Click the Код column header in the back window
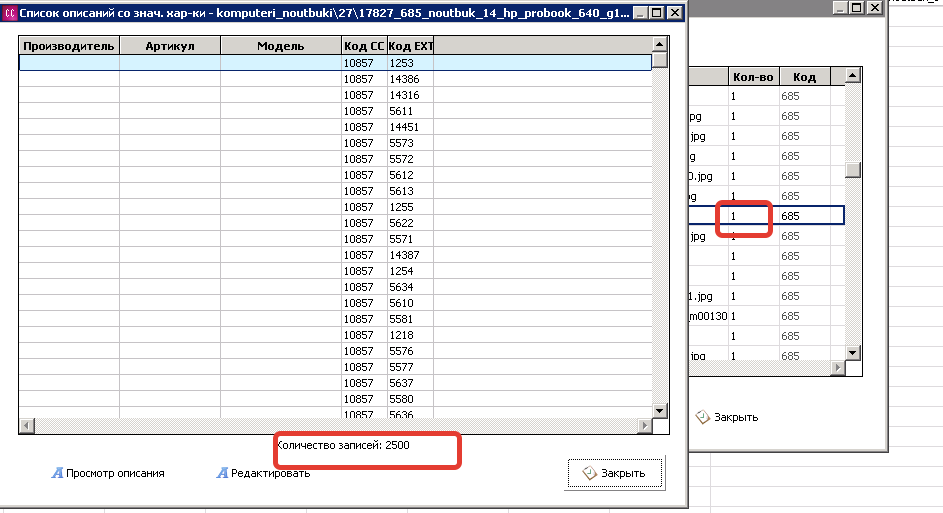943x513 pixels. coord(805,76)
